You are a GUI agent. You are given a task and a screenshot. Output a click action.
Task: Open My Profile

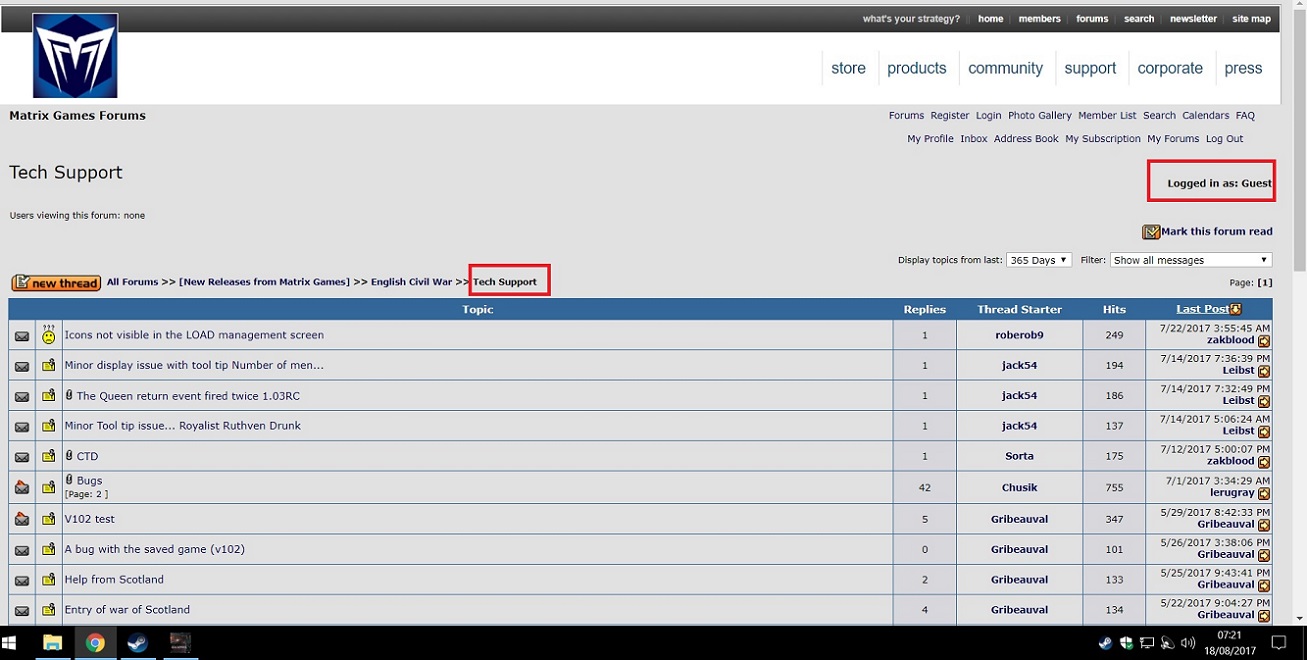coord(930,139)
